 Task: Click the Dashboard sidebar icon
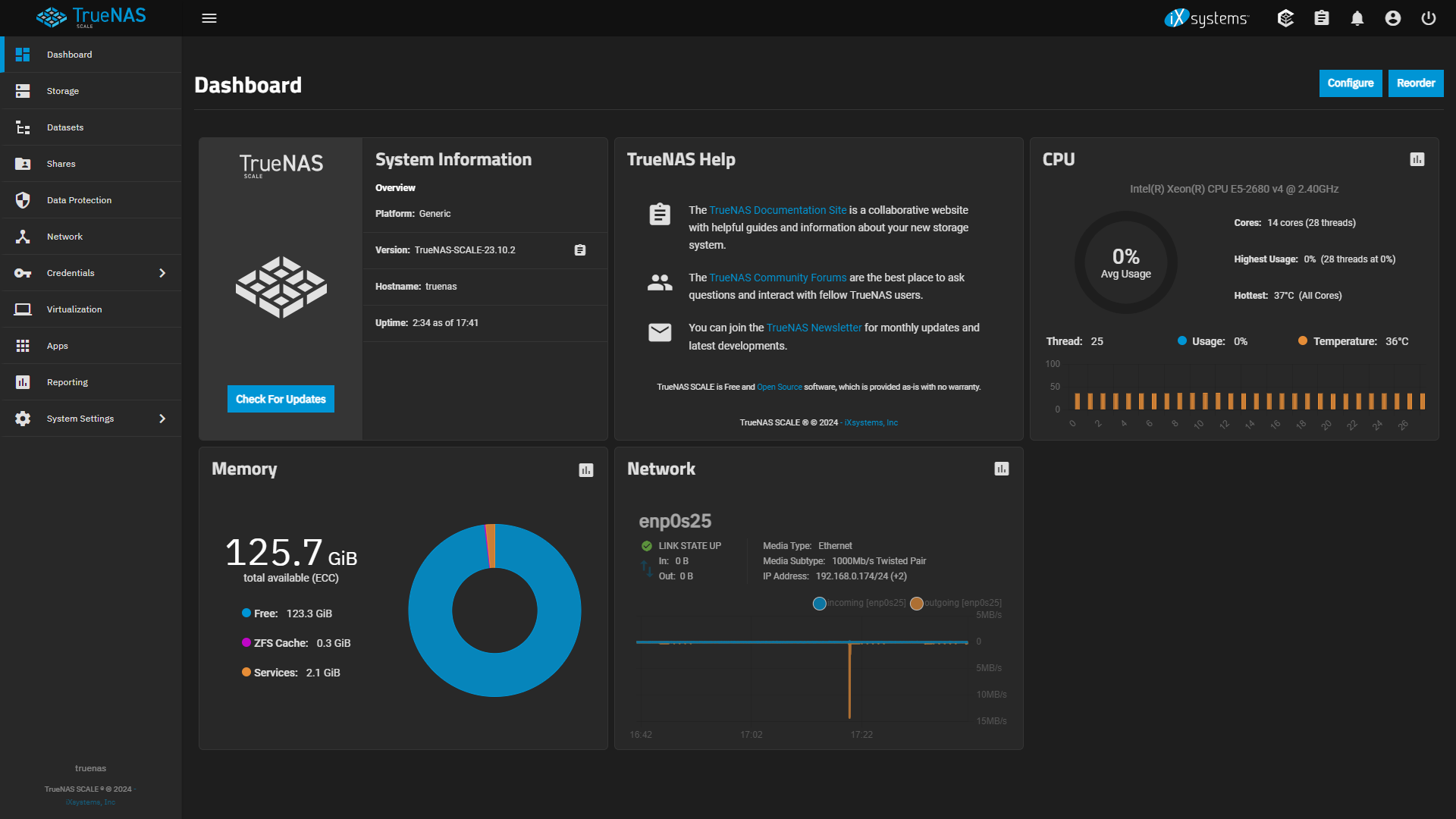pos(23,55)
